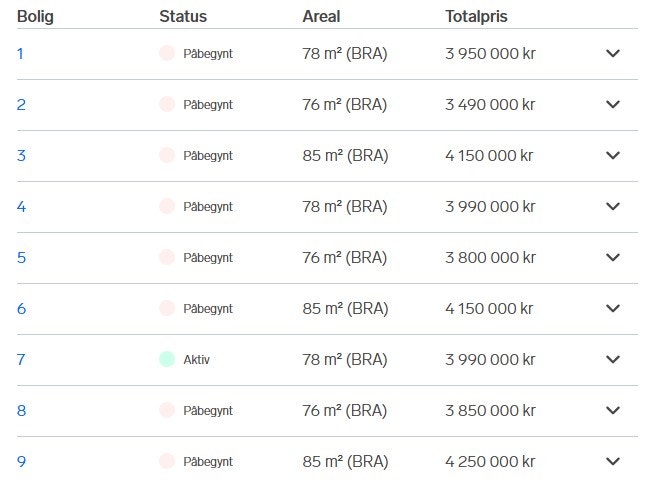The height and width of the screenshot is (492, 659).
Task: Go to unit 7 link
Action: (21, 360)
